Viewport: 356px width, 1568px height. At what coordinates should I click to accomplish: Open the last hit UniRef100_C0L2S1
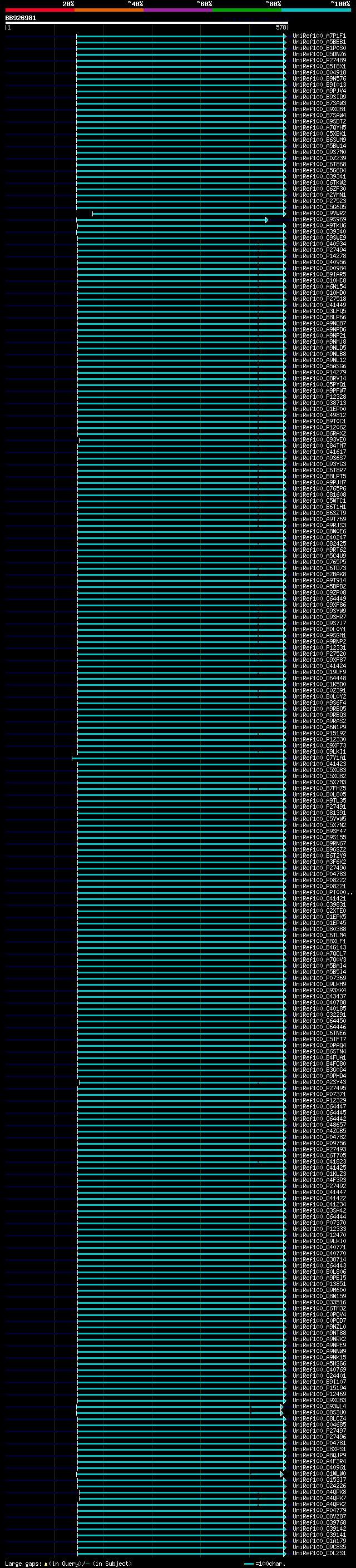click(x=319, y=1552)
